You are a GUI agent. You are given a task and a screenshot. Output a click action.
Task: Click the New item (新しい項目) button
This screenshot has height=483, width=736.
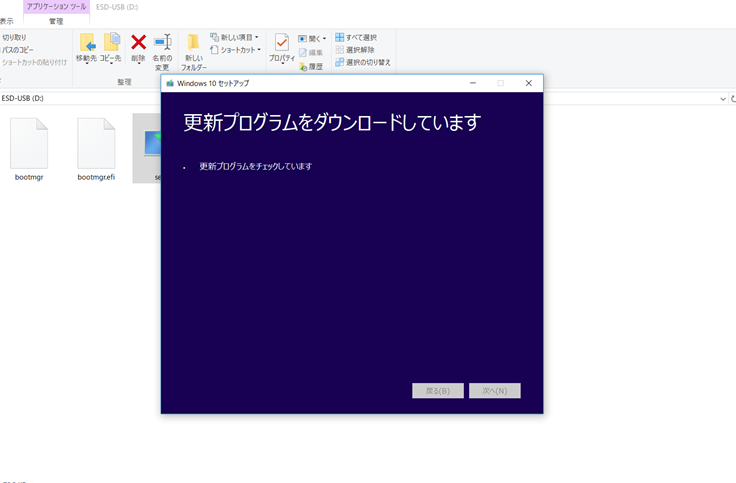click(234, 37)
